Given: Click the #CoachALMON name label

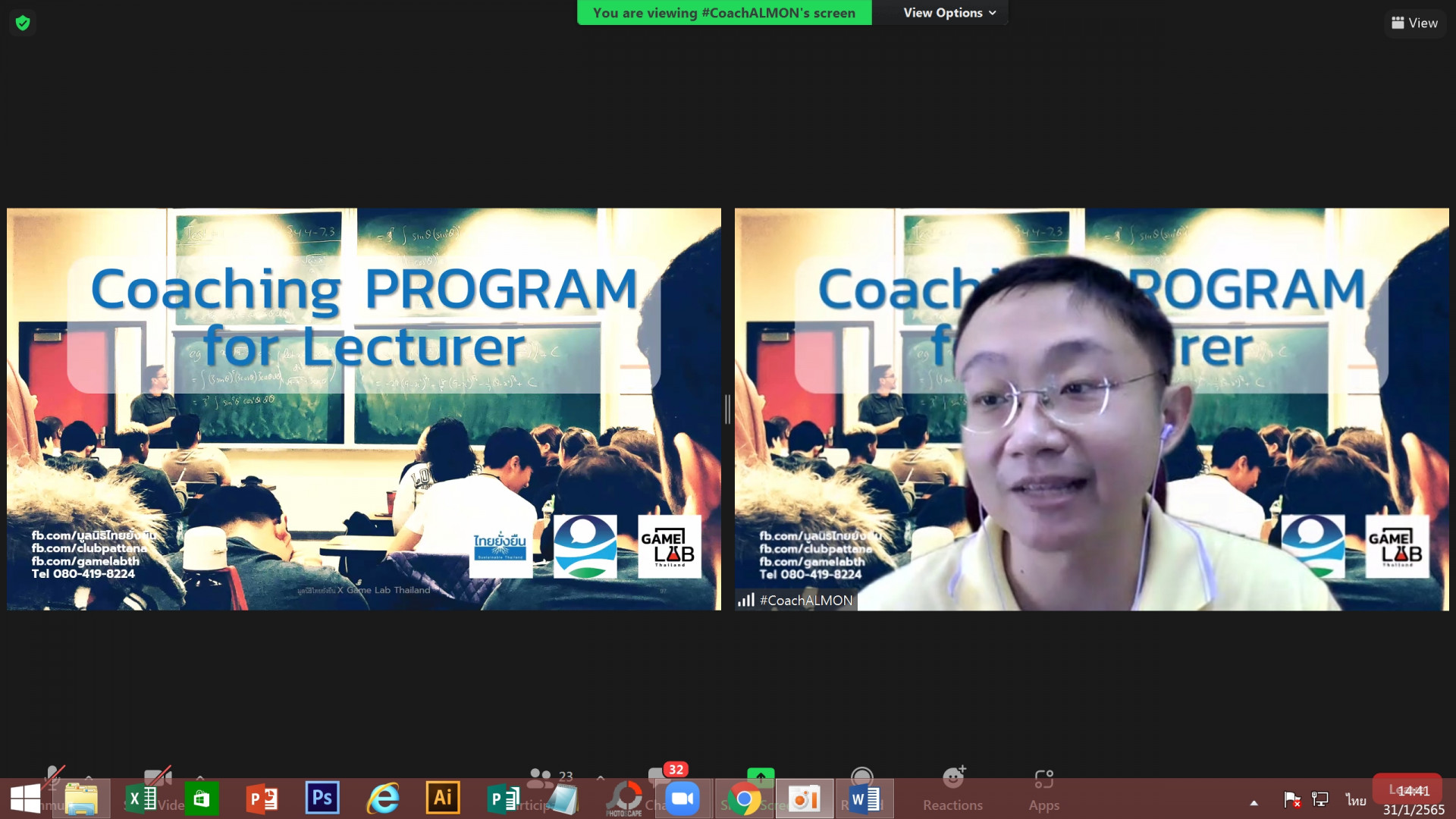Looking at the screenshot, I should tap(806, 600).
